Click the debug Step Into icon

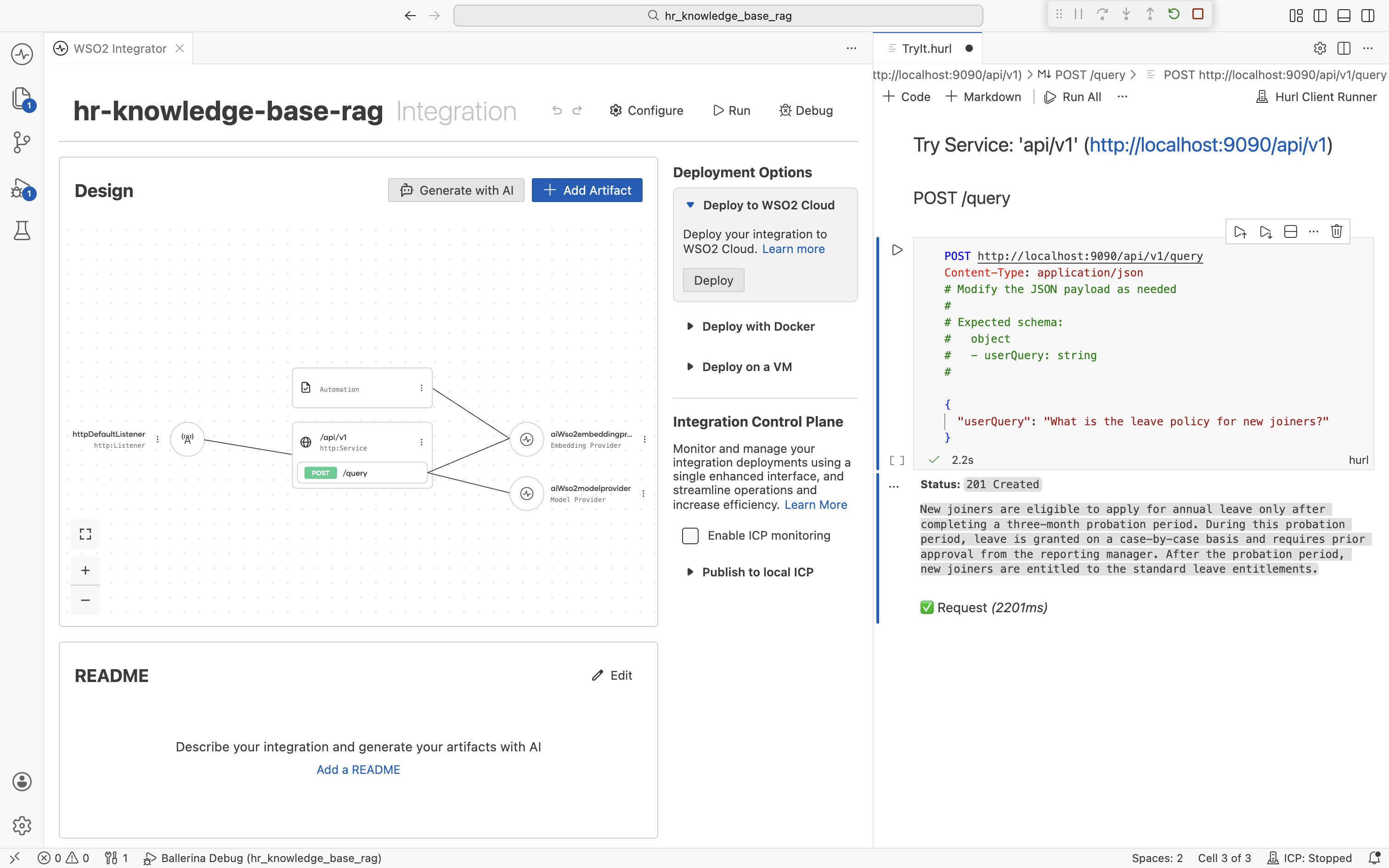1126,14
